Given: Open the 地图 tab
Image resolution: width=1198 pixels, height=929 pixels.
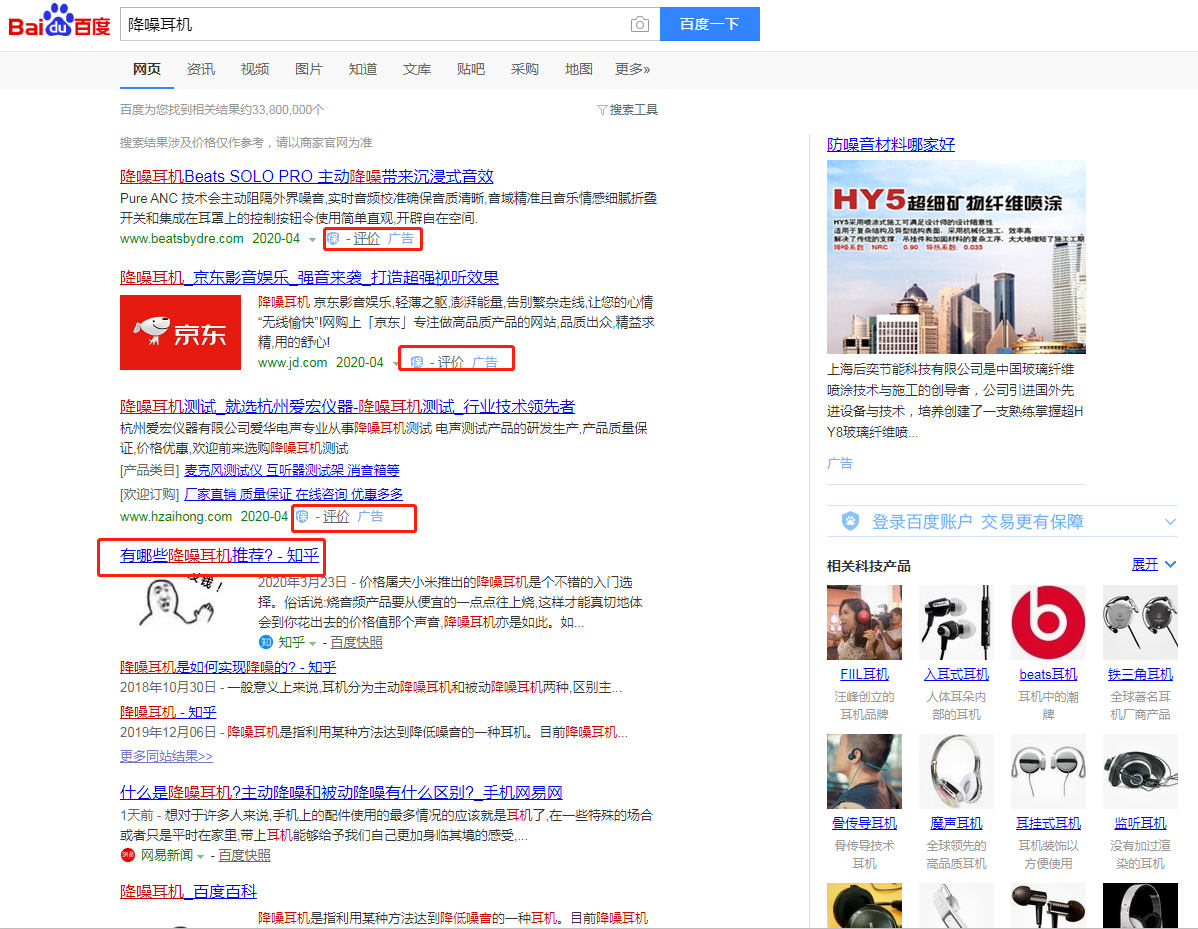Looking at the screenshot, I should point(578,69).
